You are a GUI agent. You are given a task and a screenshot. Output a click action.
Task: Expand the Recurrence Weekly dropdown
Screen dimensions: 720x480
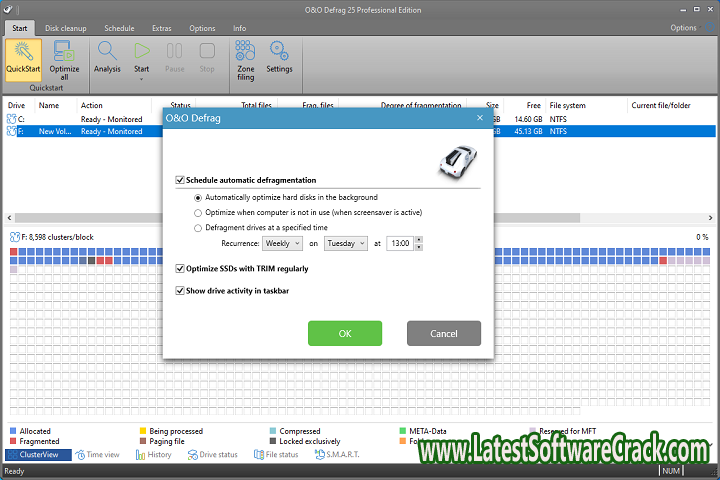point(280,243)
